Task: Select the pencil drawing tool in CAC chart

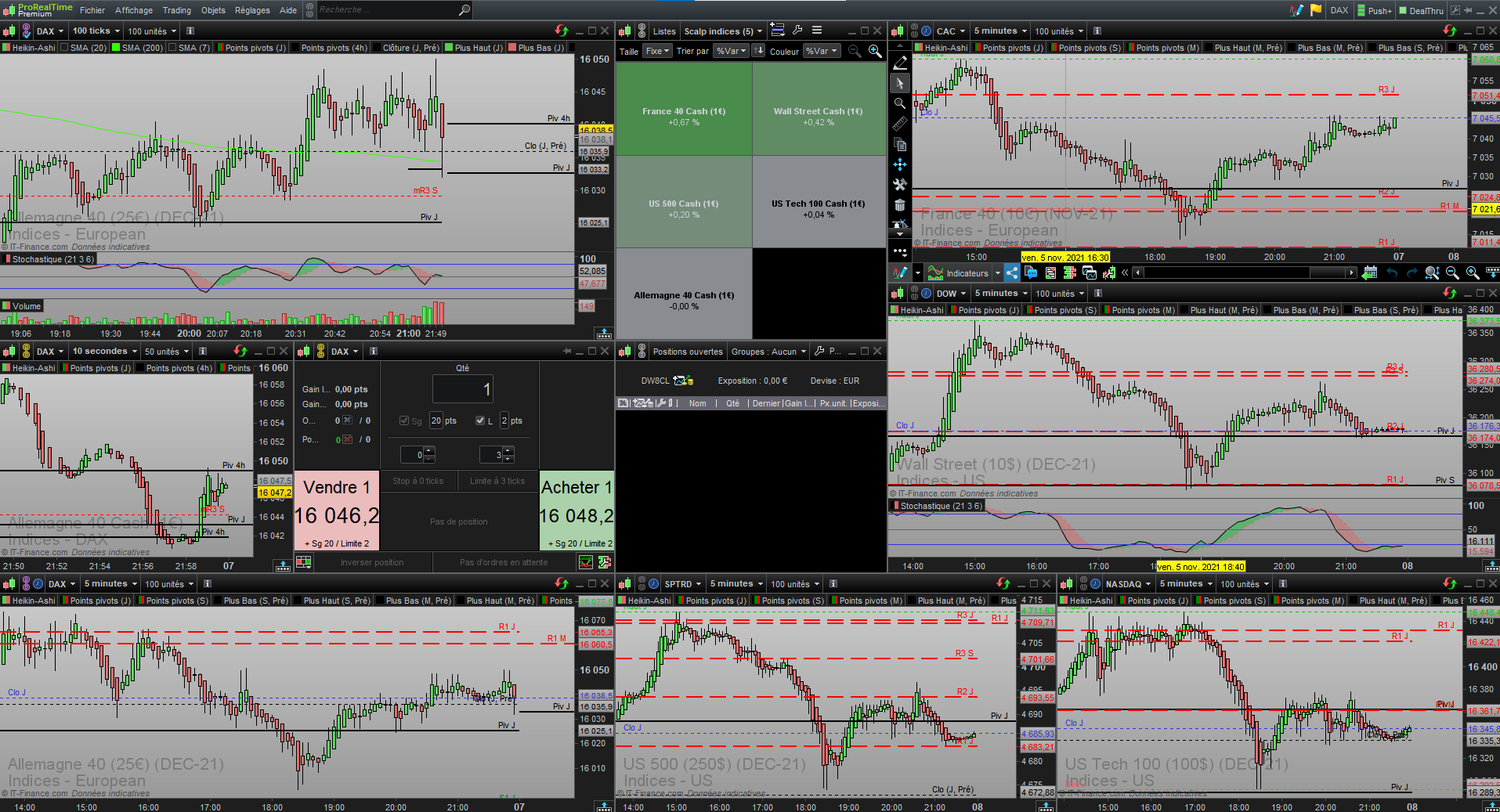Action: coord(900,63)
